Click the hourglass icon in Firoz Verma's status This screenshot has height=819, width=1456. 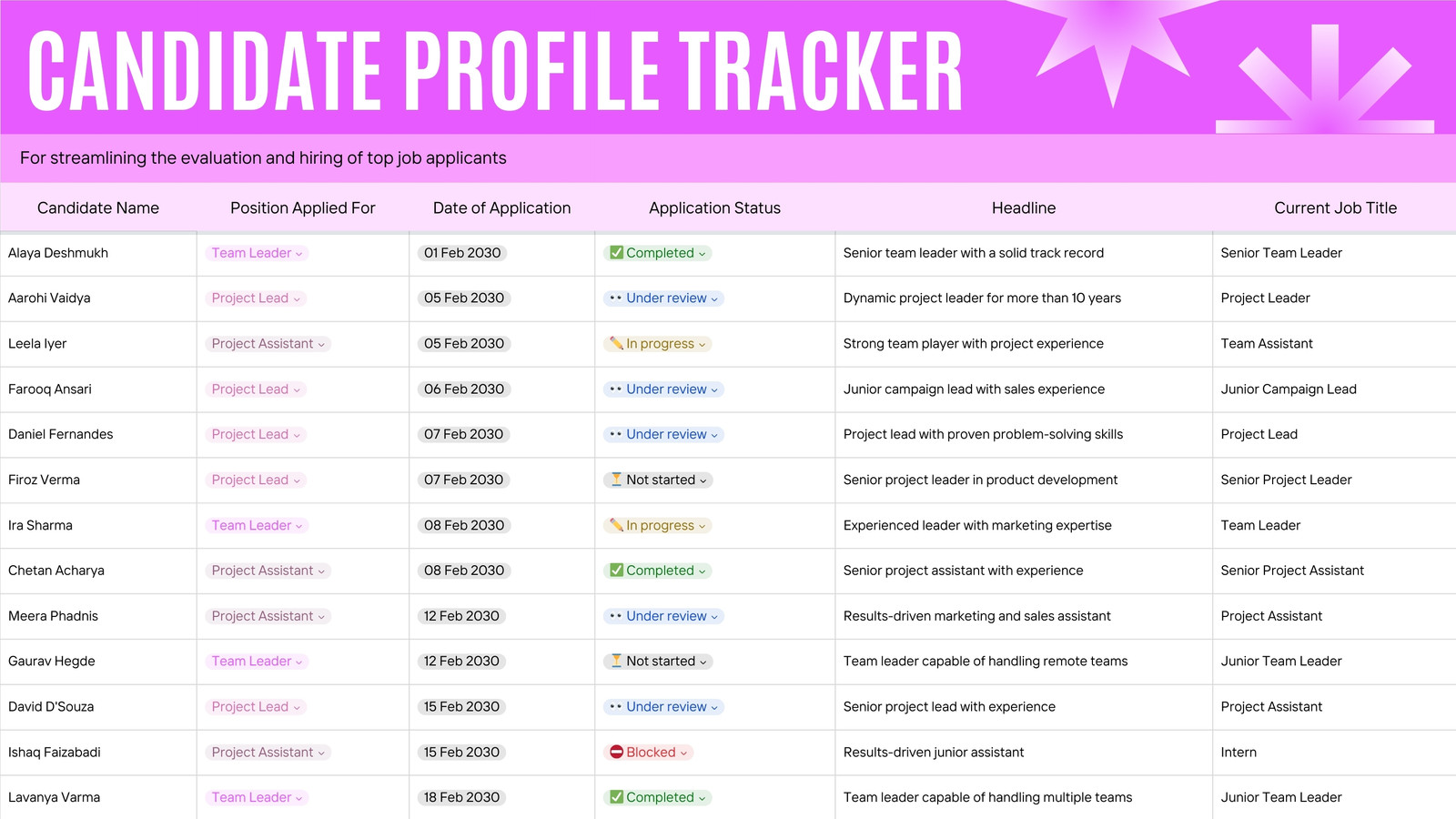tap(616, 480)
